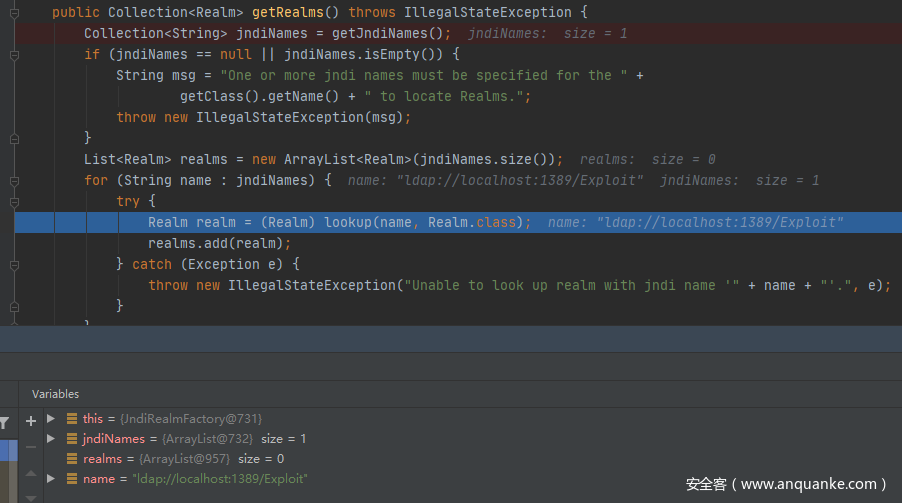
Task: Click the www.anquanke.com watermark text
Action: [785, 484]
